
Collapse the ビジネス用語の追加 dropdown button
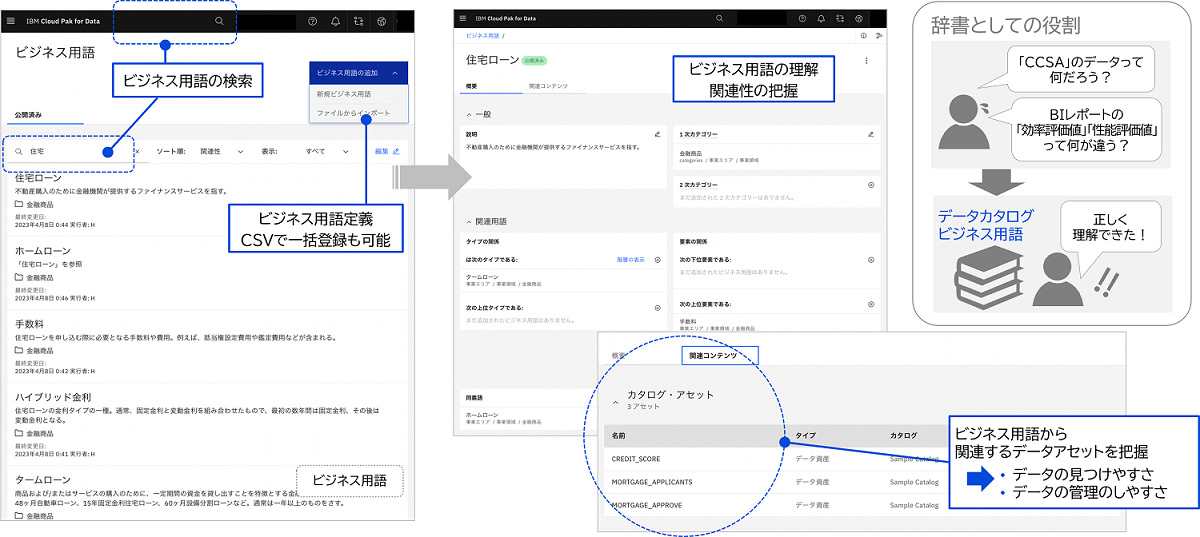pos(359,73)
